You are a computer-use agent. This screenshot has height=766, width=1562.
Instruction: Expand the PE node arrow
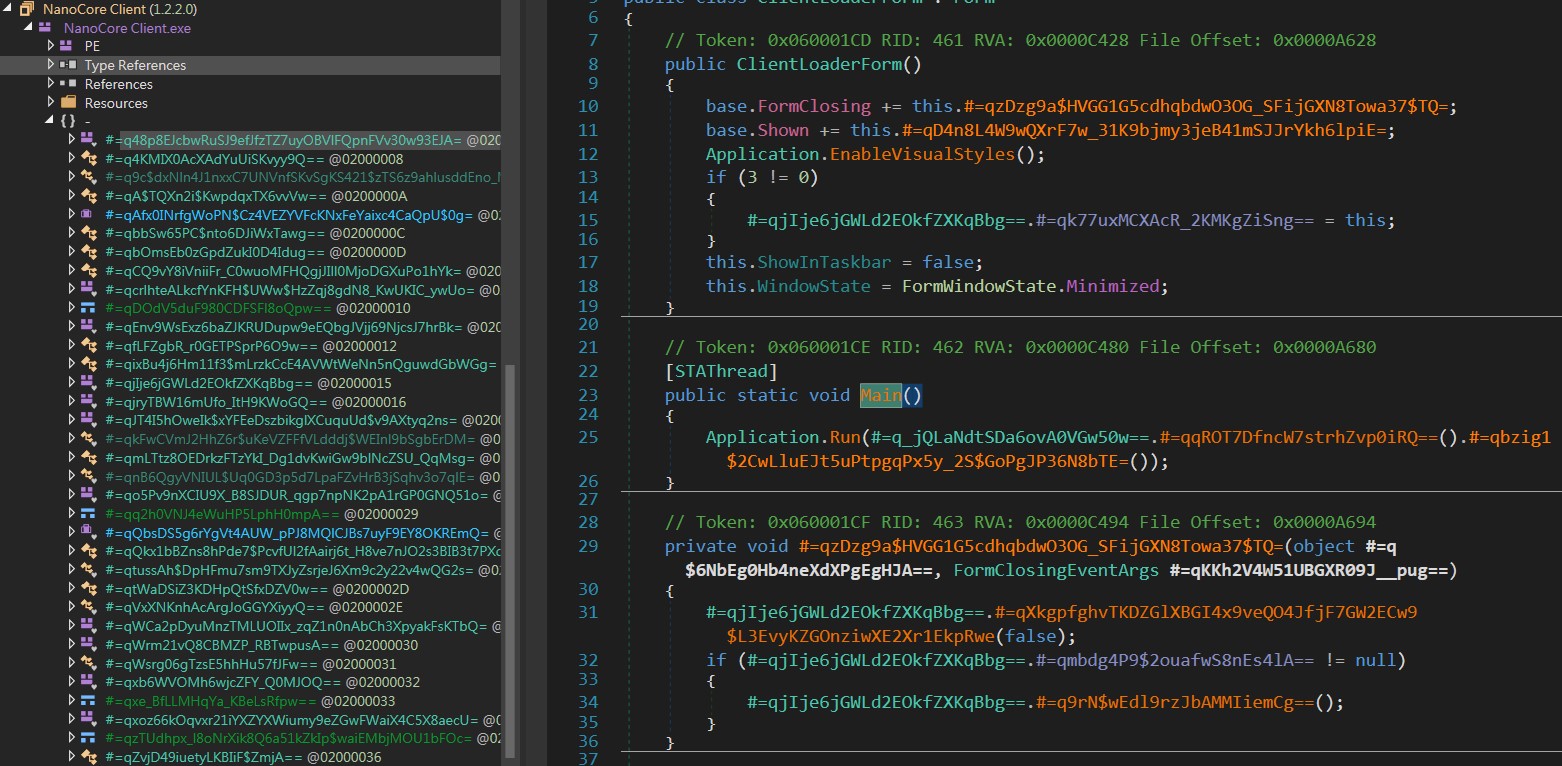pyautogui.click(x=50, y=46)
